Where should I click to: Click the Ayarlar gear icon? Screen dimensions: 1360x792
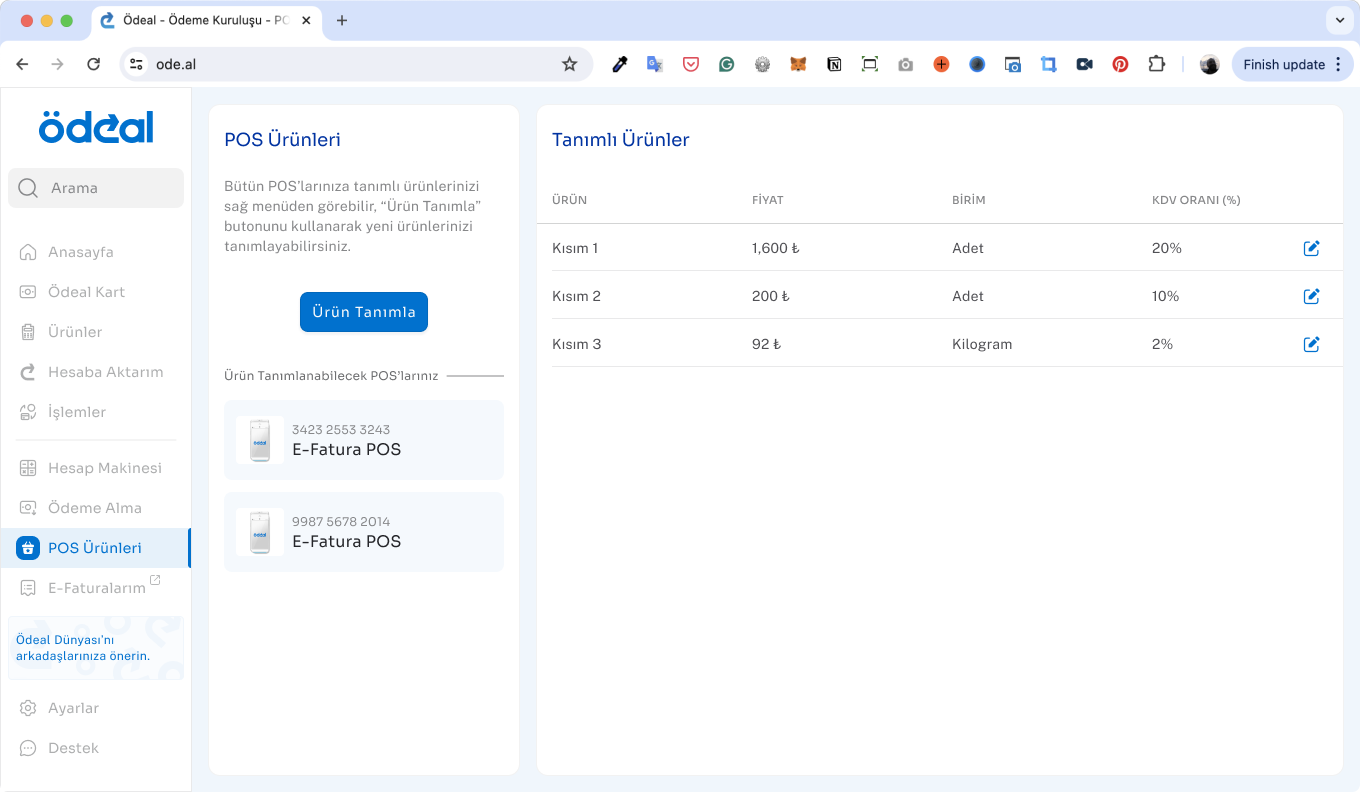click(28, 708)
